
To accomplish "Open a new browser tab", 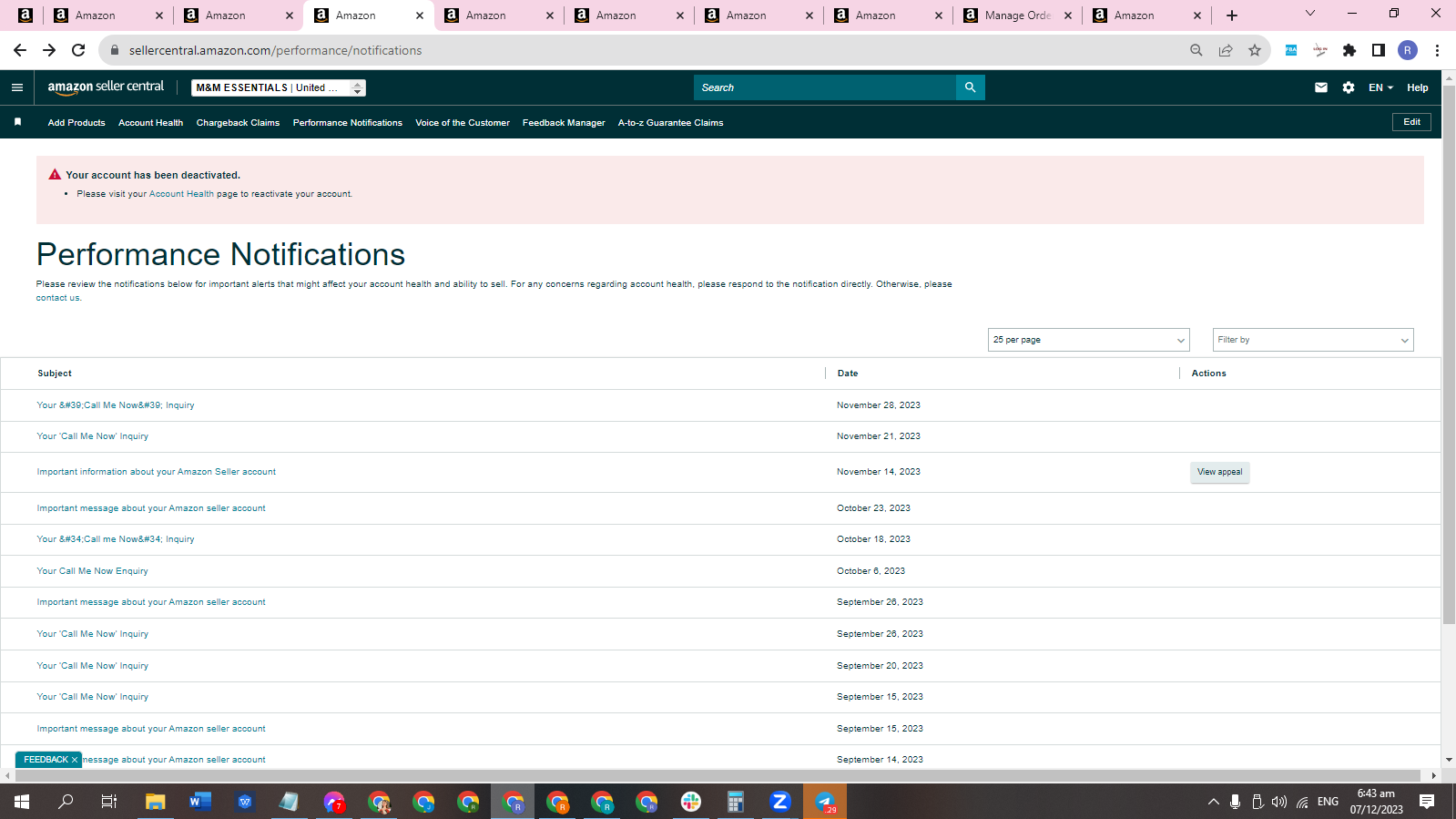I will (1232, 15).
